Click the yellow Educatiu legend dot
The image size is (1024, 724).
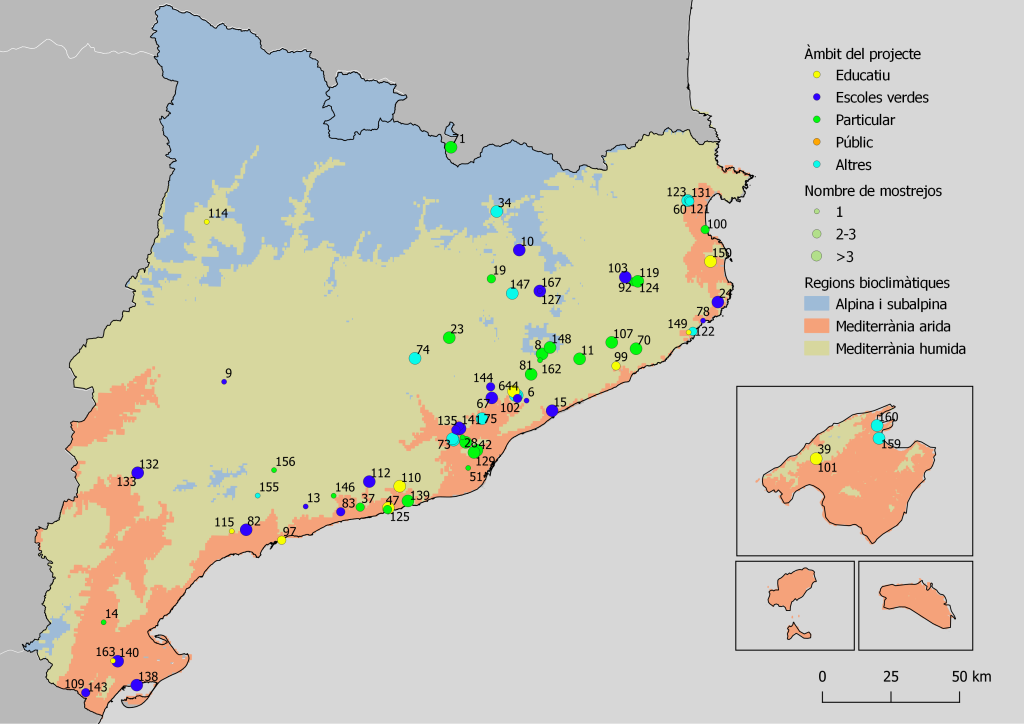pyautogui.click(x=817, y=75)
